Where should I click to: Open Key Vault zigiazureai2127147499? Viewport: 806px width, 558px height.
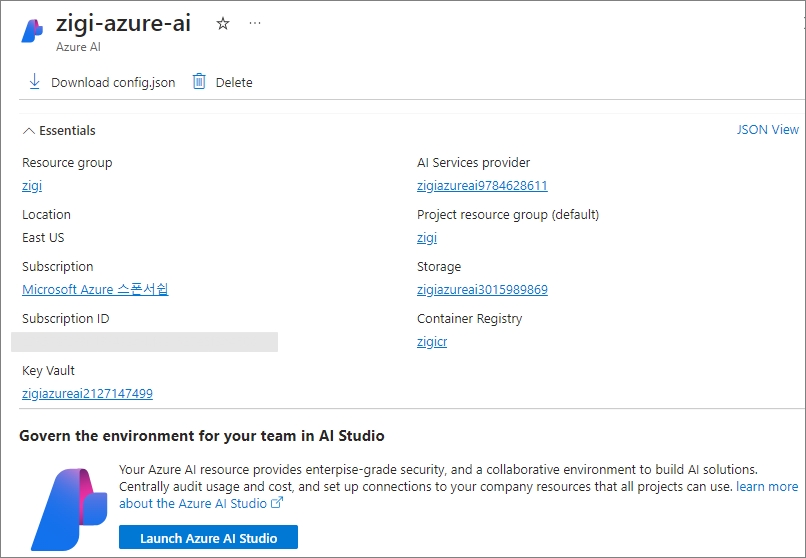tap(87, 394)
